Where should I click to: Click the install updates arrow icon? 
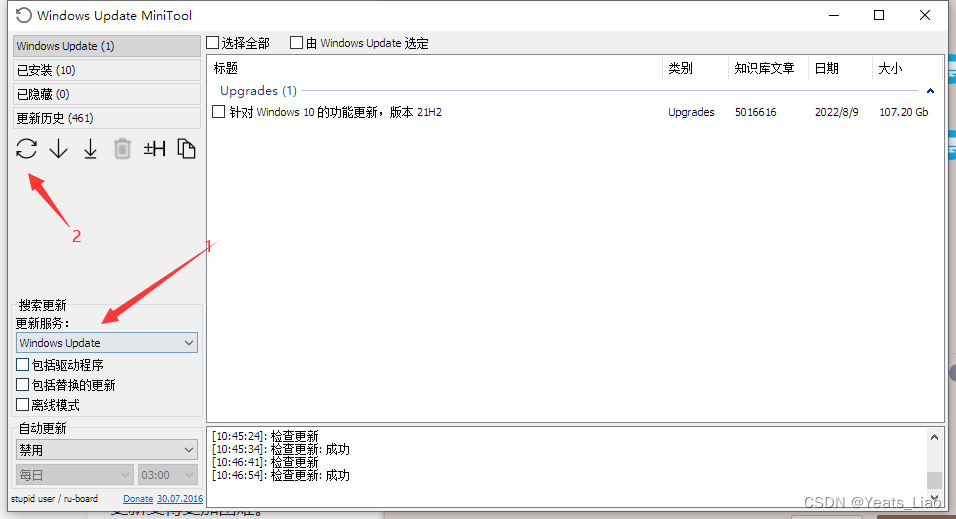pos(90,149)
